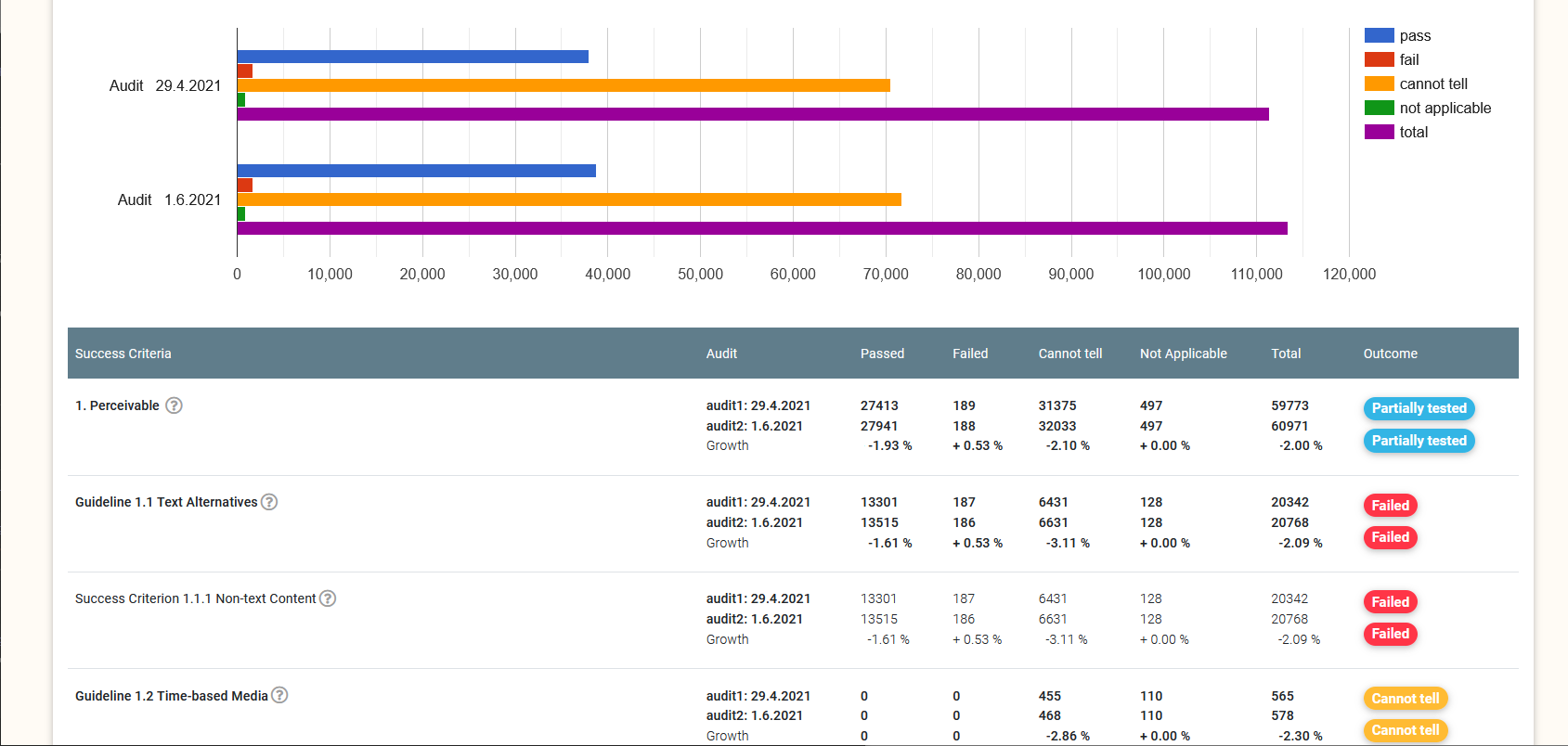
Task: Click first Partially tested badge in Perceivable row
Action: [x=1419, y=408]
